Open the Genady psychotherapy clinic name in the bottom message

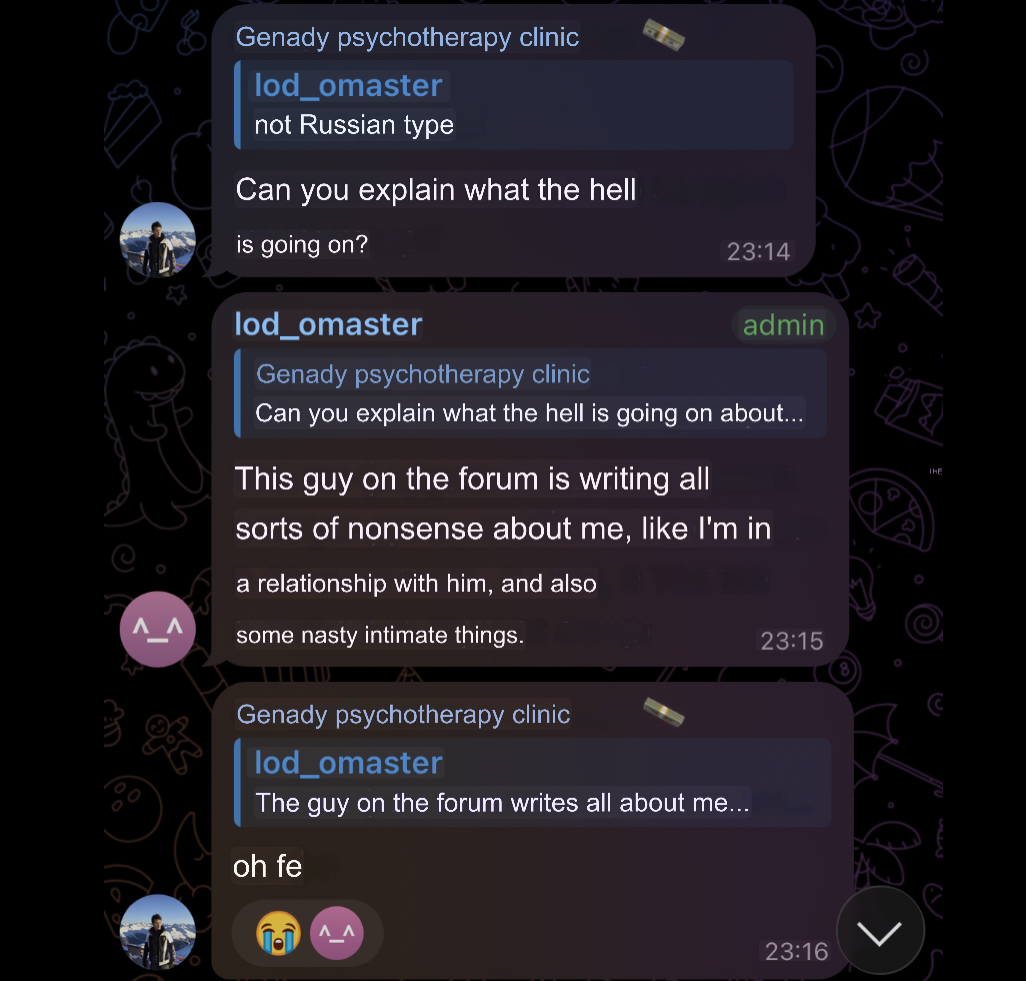(403, 715)
